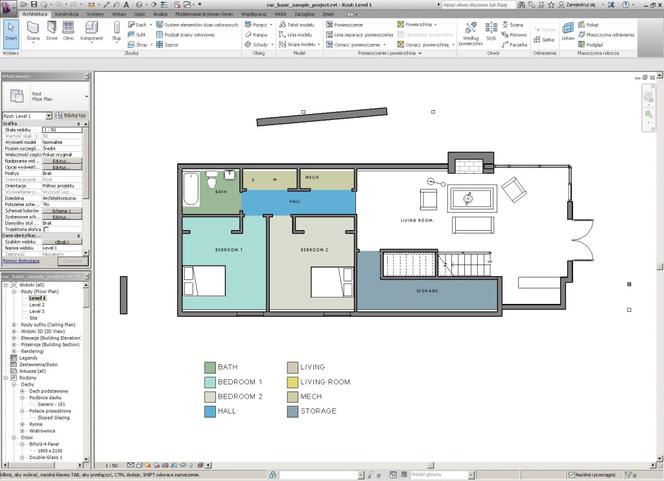This screenshot has width=664, height=481.
Task: Click the STORAGE legend color swatch
Action: click(293, 412)
